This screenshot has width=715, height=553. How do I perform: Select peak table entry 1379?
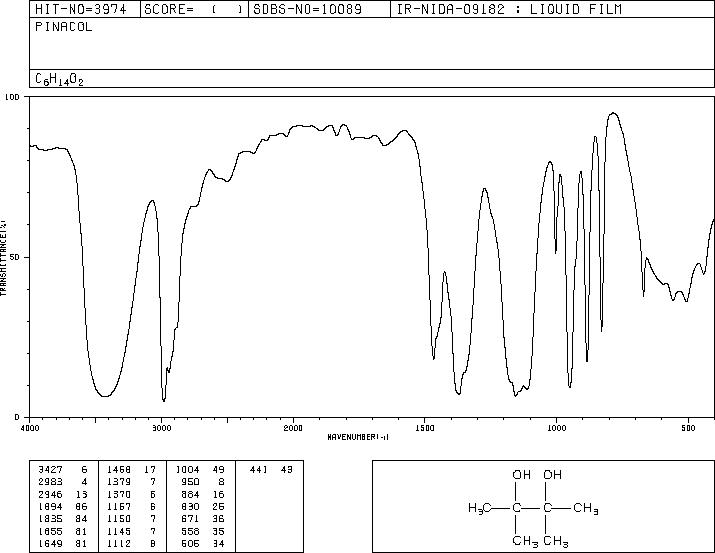click(119, 482)
